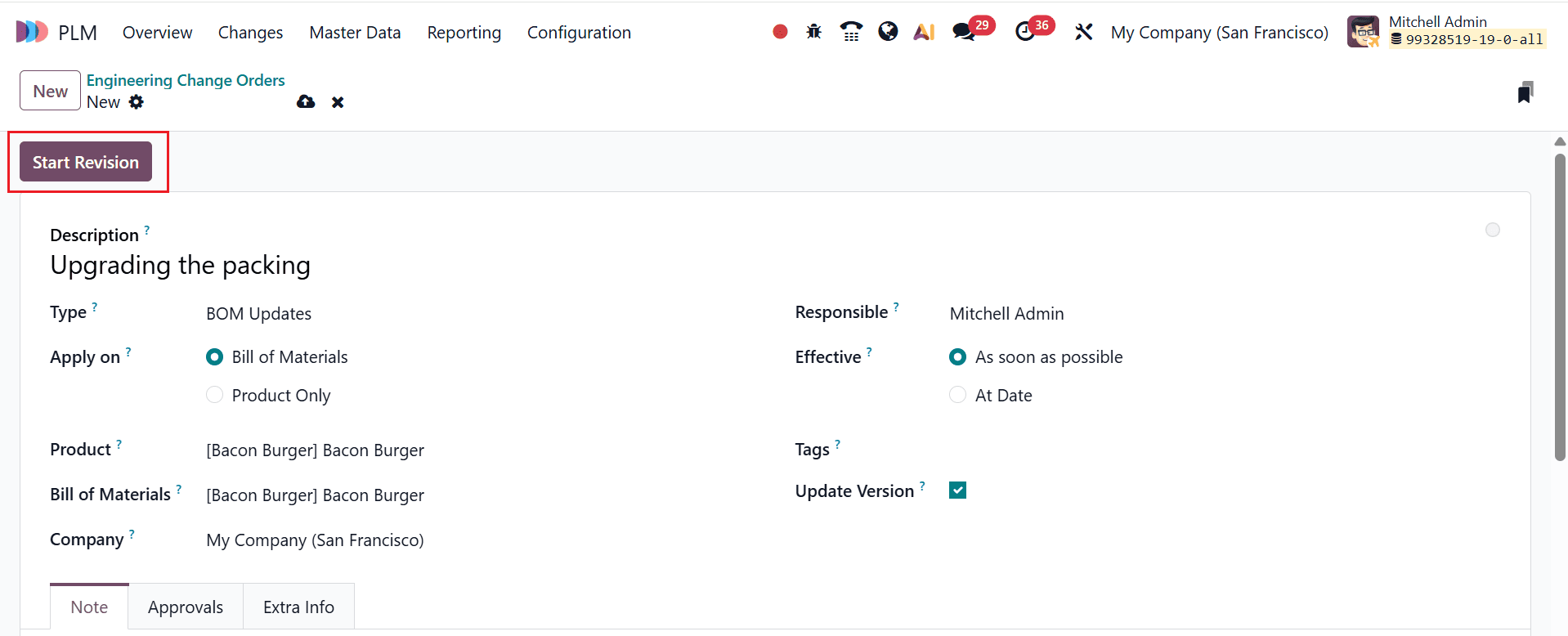Click the scrollbar up arrow
The image size is (1568, 636).
pos(1560,141)
